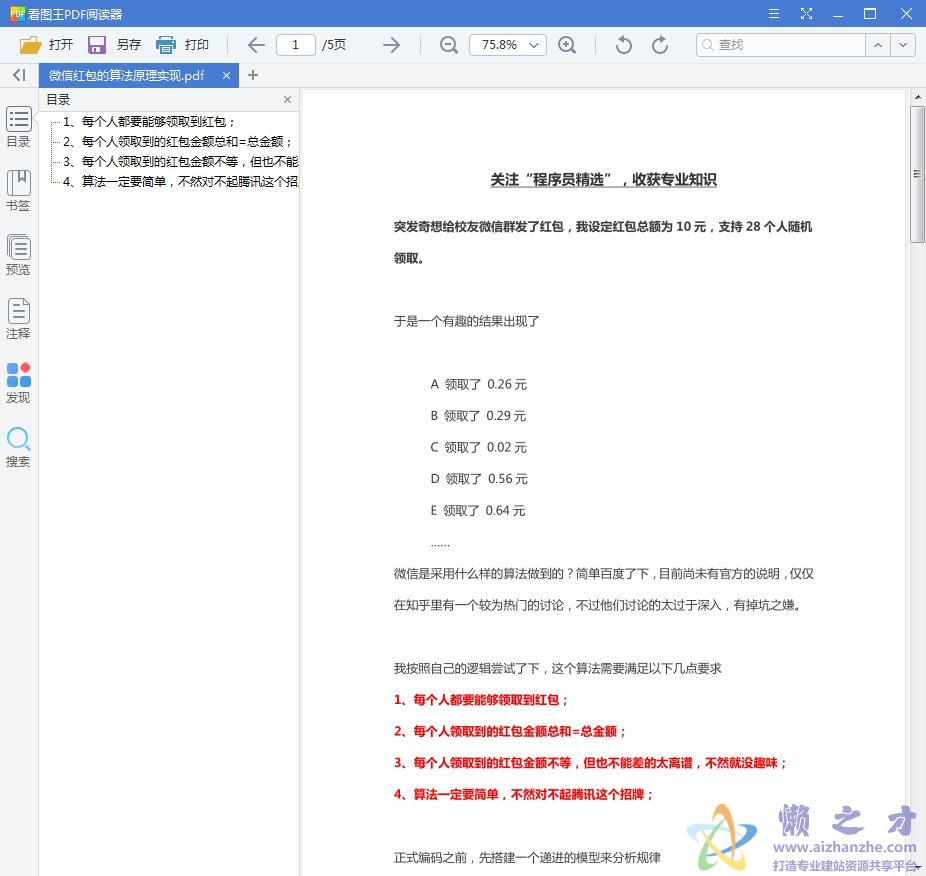The height and width of the screenshot is (876, 926).
Task: Print the document with 打印
Action: 182,45
